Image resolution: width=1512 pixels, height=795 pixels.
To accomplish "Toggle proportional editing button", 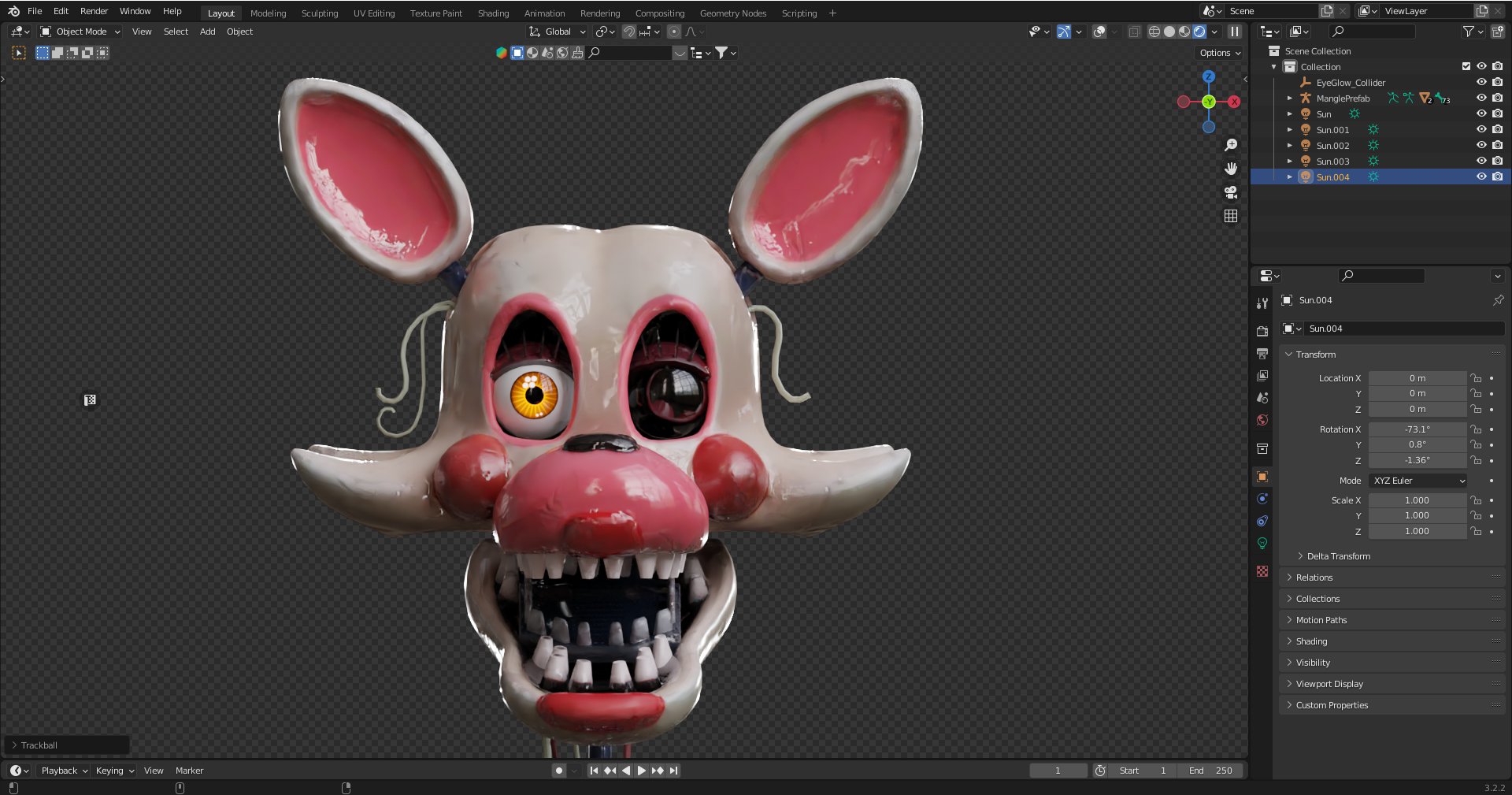I will coord(674,32).
